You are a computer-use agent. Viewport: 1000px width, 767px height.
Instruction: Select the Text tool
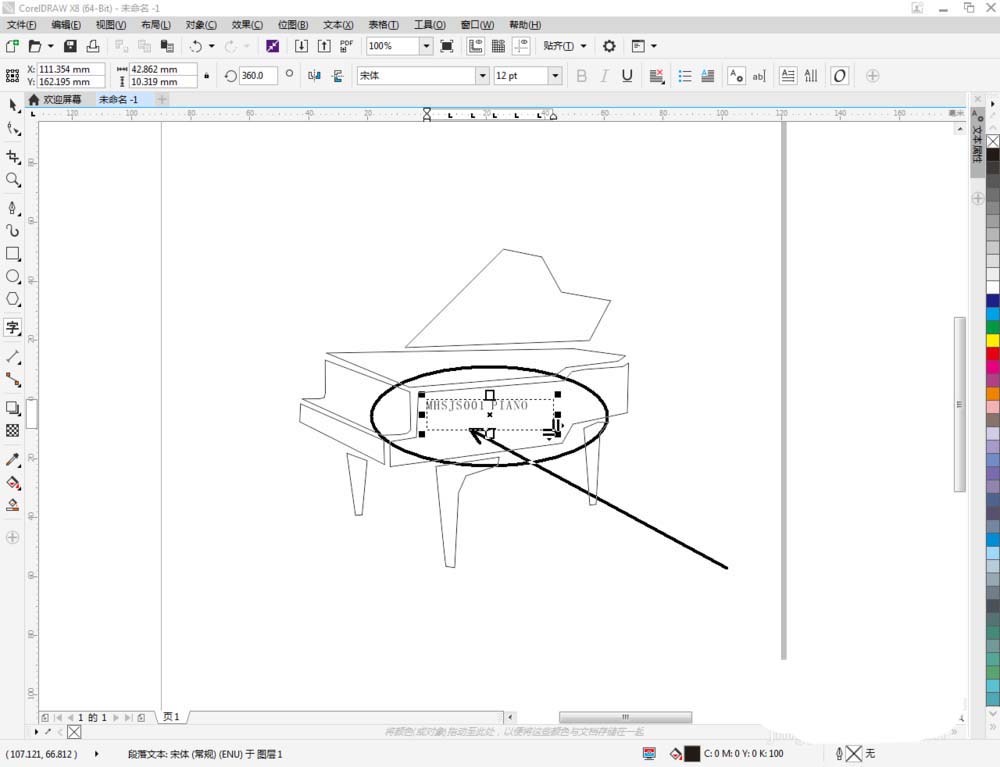coord(13,328)
